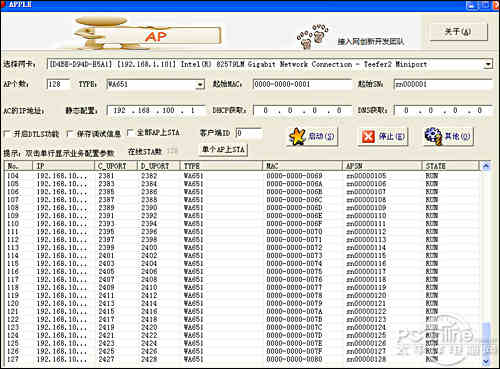The height and width of the screenshot is (369, 500).
Task: Click APSN cell sn00000120
Action: click(366, 295)
